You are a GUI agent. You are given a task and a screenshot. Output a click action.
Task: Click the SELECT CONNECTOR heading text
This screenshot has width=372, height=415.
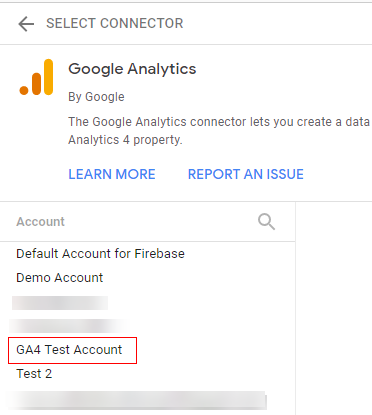pos(115,23)
